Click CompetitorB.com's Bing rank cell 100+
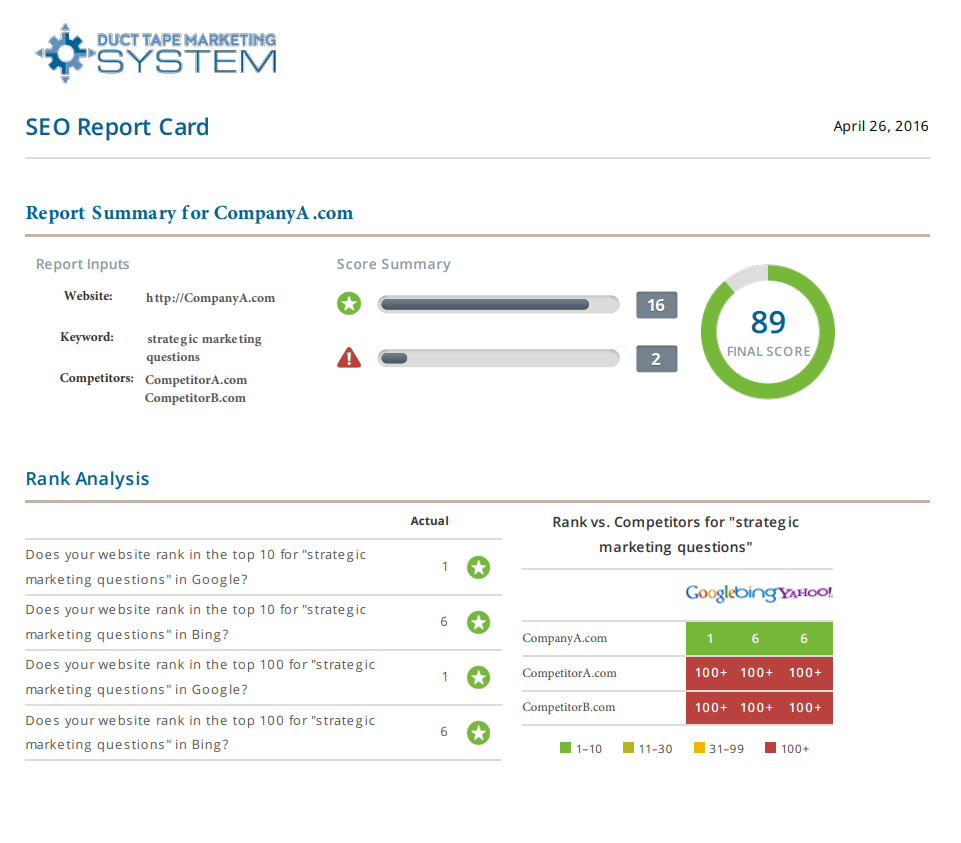This screenshot has width=961, height=843. (x=756, y=708)
